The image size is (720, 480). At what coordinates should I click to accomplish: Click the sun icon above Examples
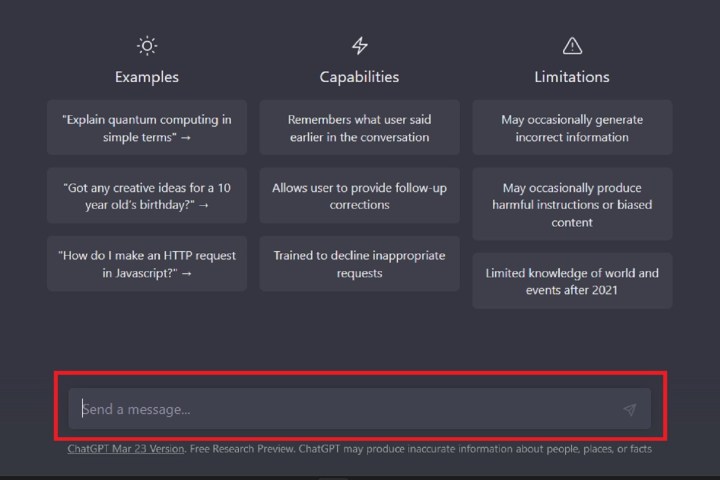point(147,45)
